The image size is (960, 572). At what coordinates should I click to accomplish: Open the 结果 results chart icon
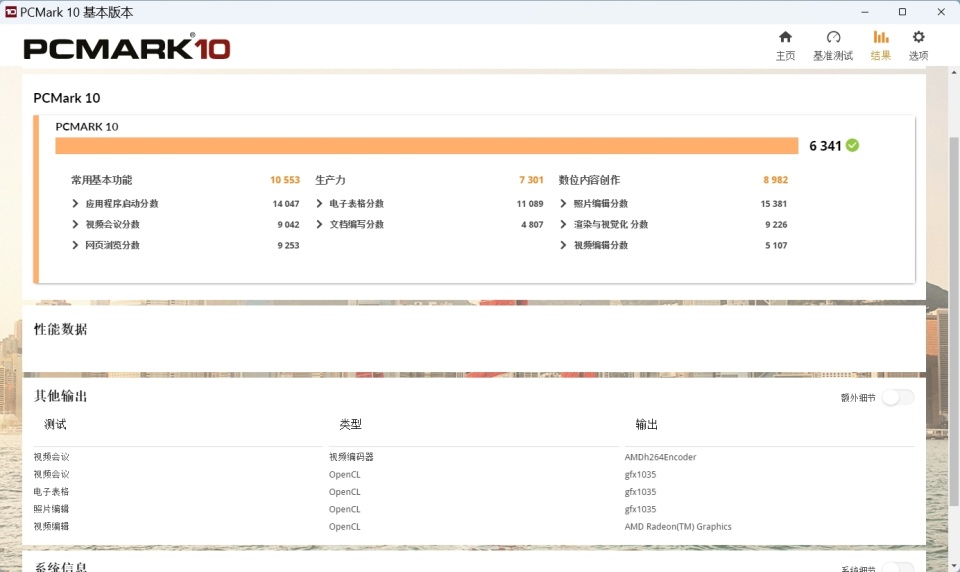click(x=880, y=37)
